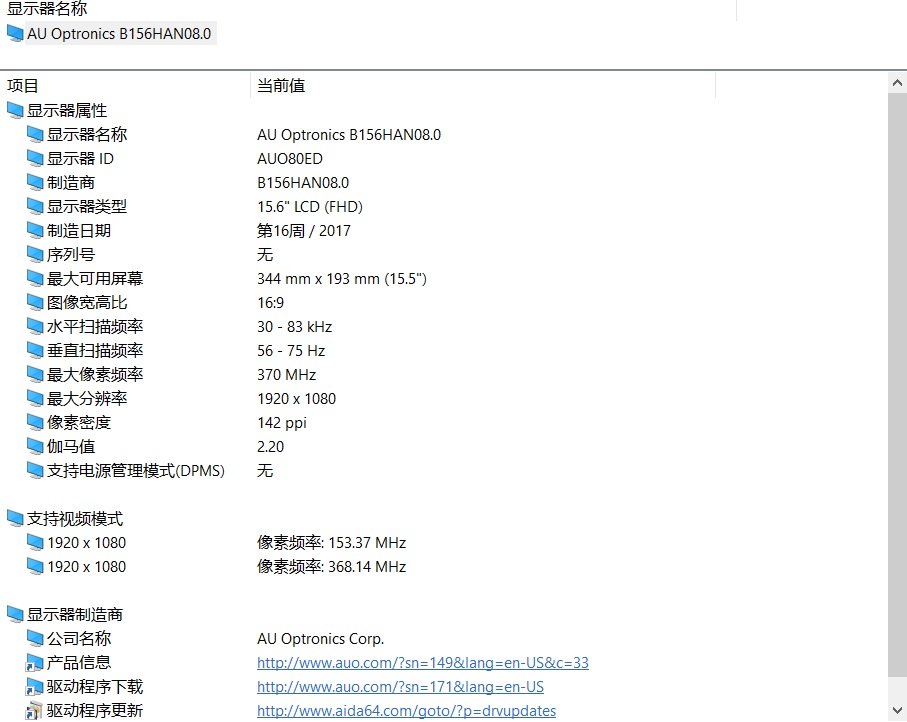Click the icon beside 制造商
Viewport: 907px width, 722px height.
pyautogui.click(x=37, y=182)
